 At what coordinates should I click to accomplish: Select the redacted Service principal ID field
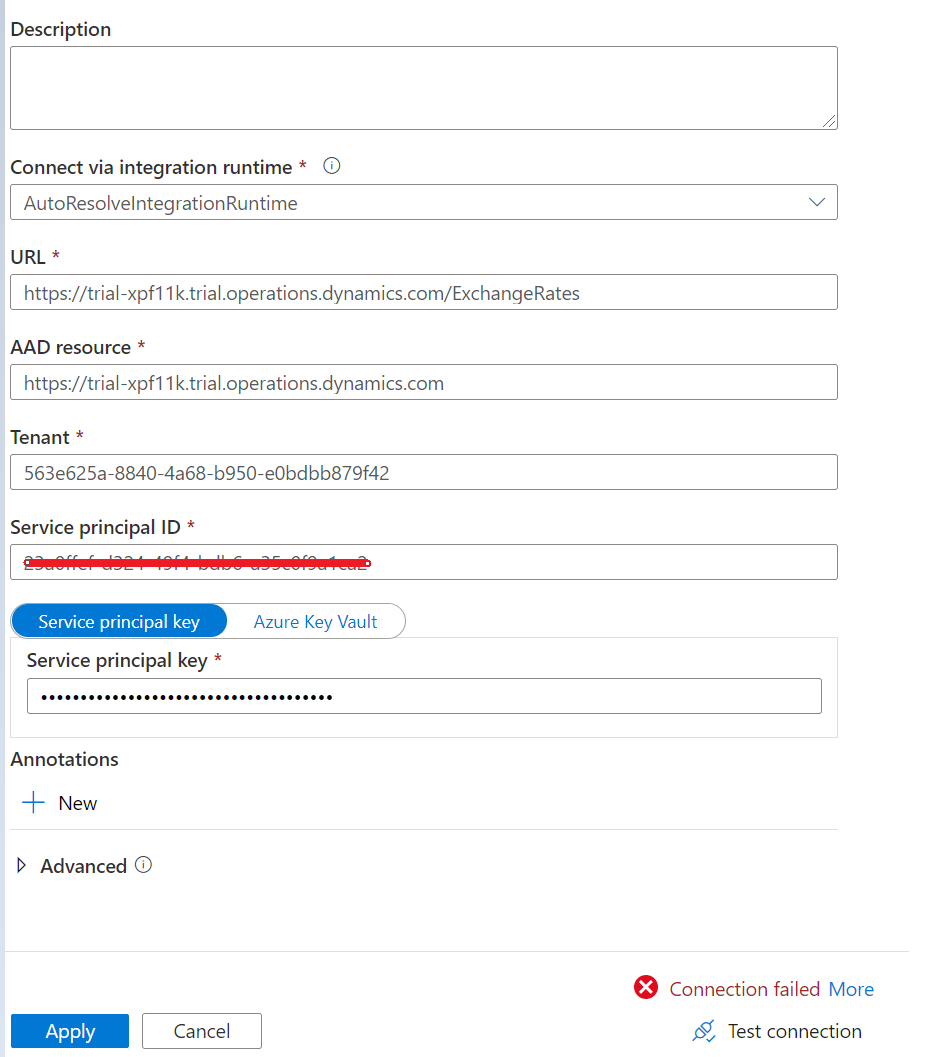tap(423, 562)
